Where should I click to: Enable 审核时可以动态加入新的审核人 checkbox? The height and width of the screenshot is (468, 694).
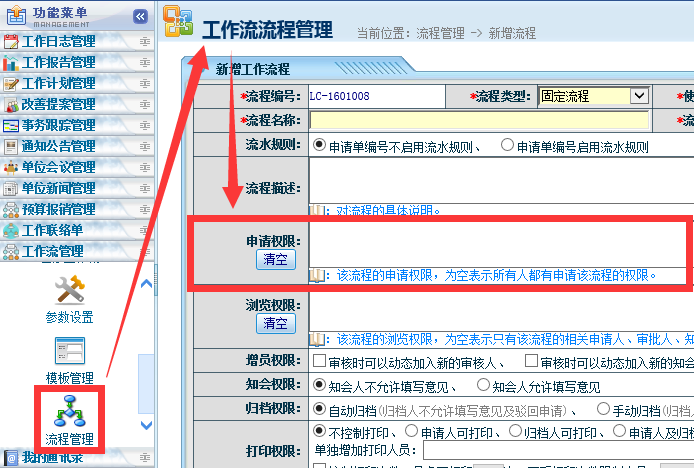[x=319, y=362]
